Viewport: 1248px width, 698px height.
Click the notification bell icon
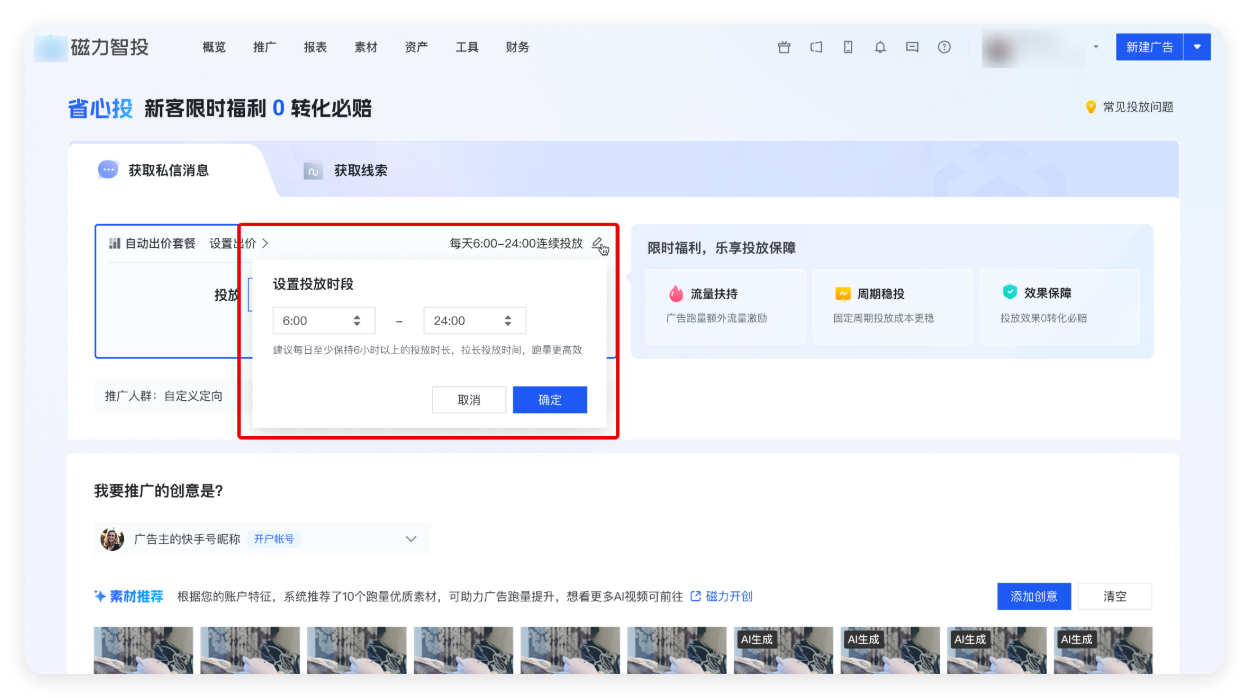coord(879,46)
